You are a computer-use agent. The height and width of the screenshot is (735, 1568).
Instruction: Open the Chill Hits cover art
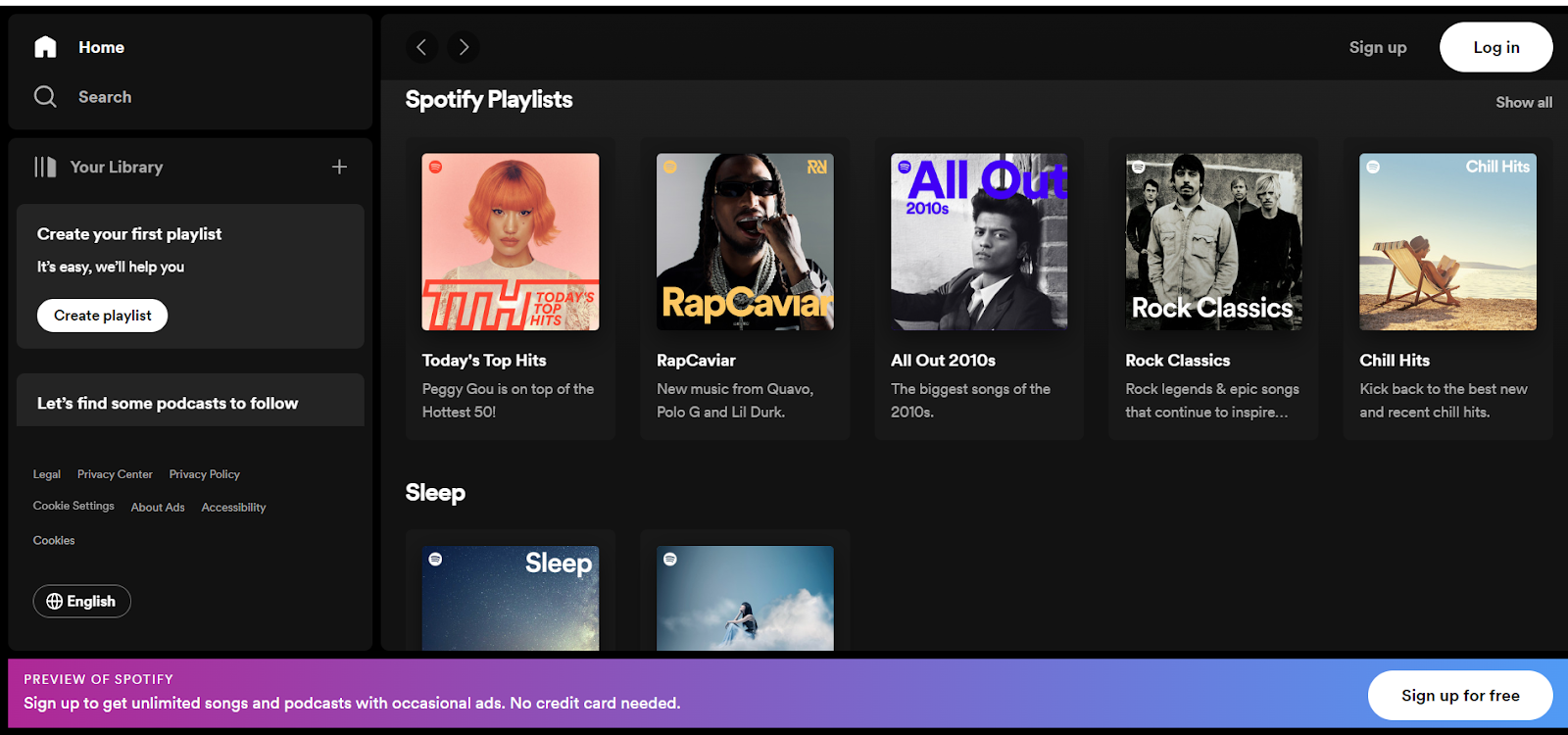[1448, 242]
